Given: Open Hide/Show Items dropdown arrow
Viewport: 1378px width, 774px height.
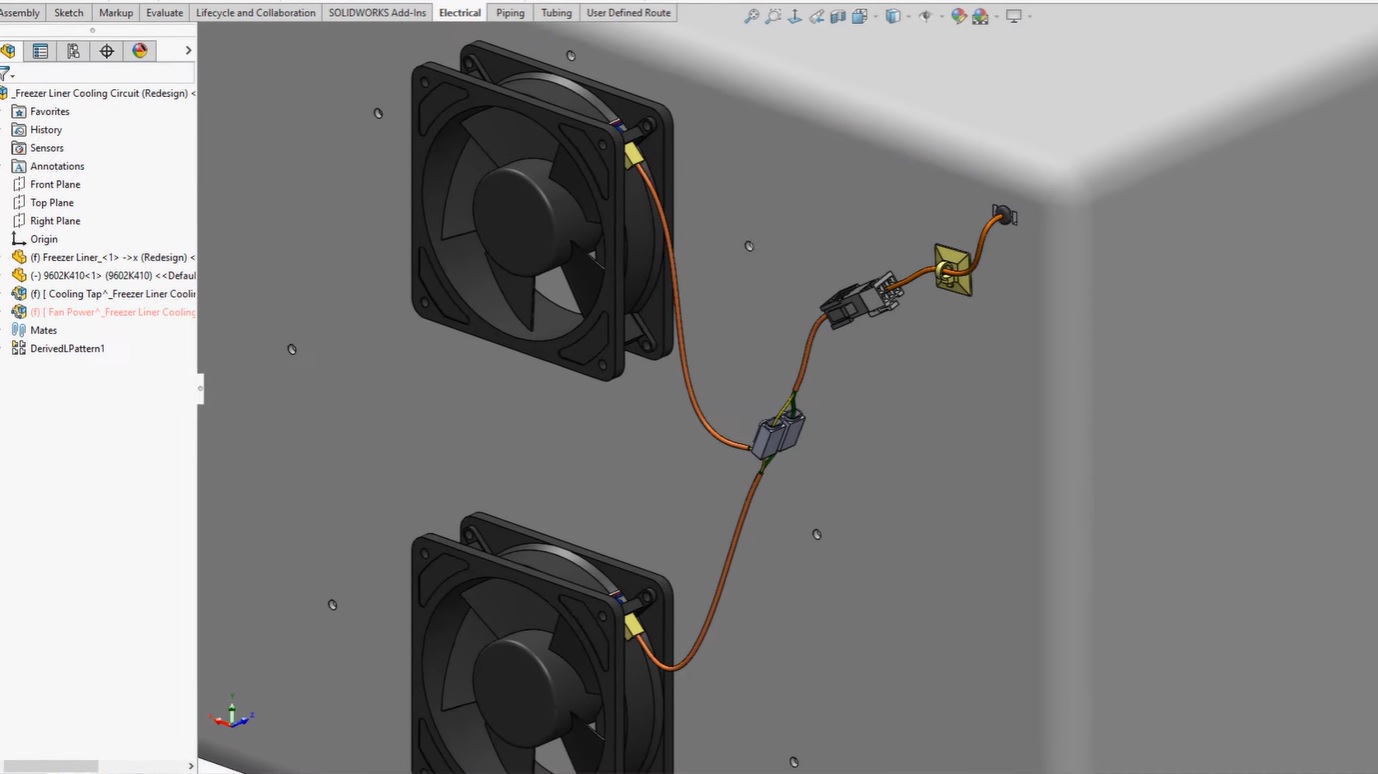Looking at the screenshot, I should pyautogui.click(x=941, y=17).
